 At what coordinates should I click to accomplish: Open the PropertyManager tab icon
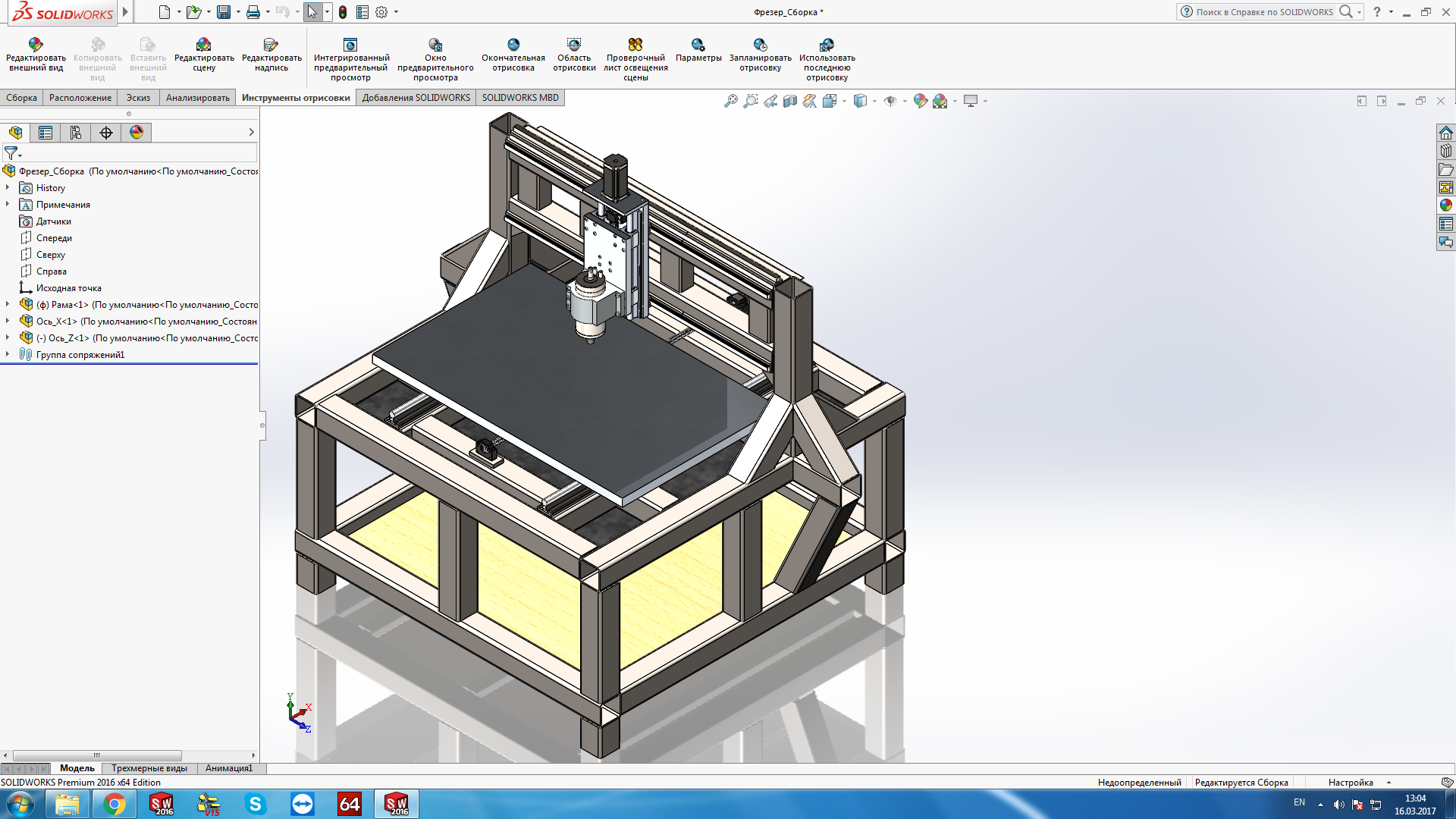45,133
